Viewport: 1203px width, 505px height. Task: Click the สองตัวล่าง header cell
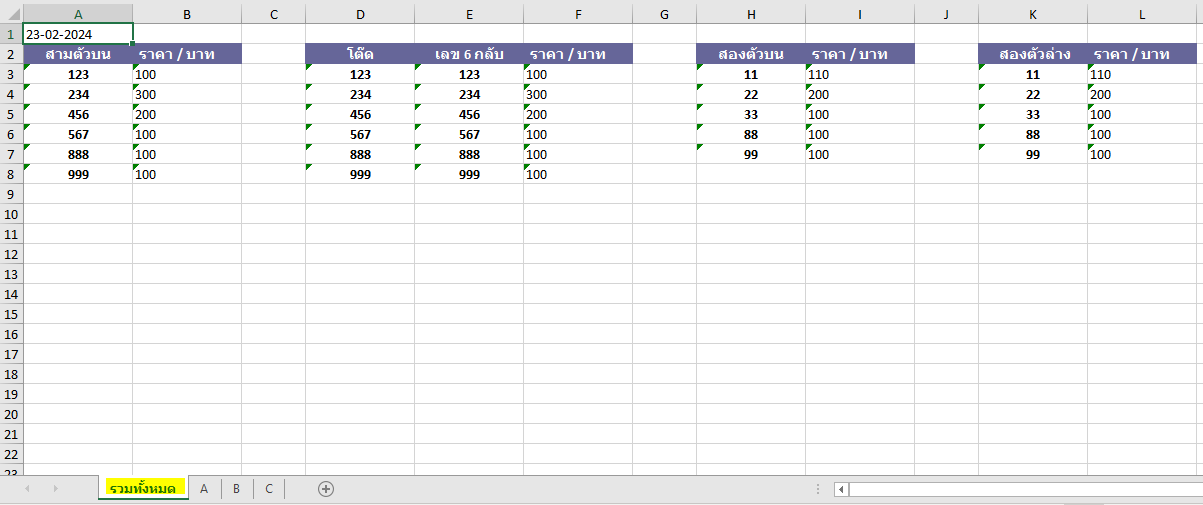1033,54
